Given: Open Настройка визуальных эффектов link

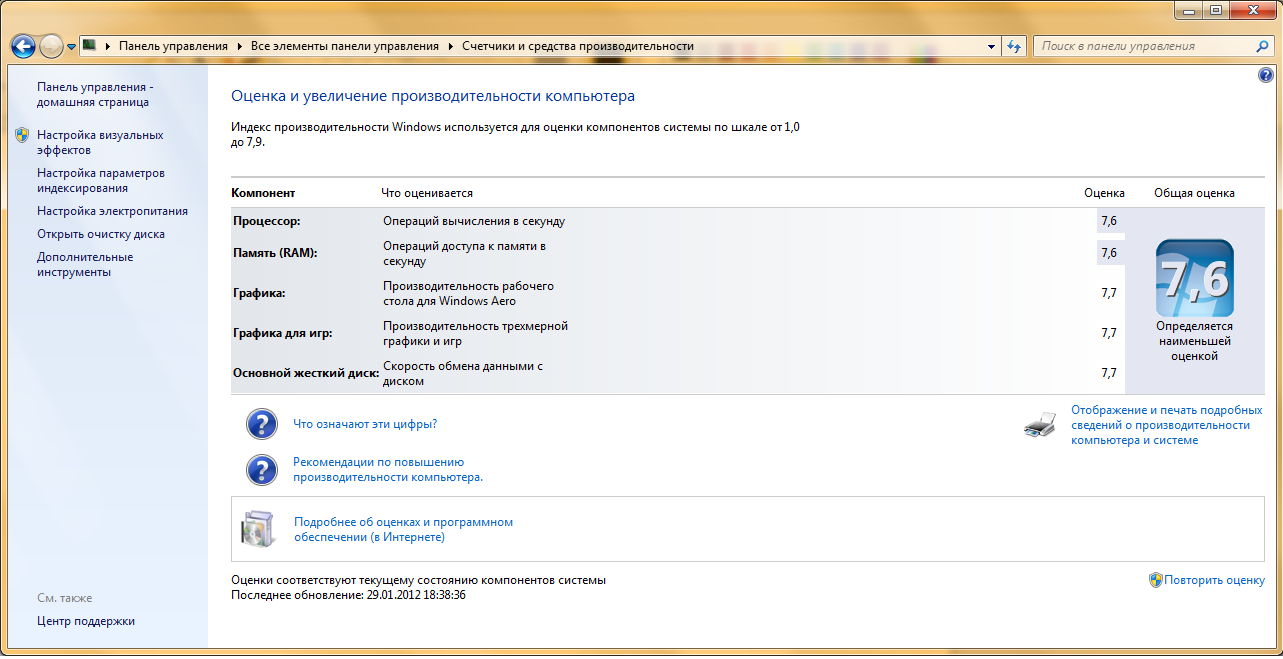Looking at the screenshot, I should point(100,142).
